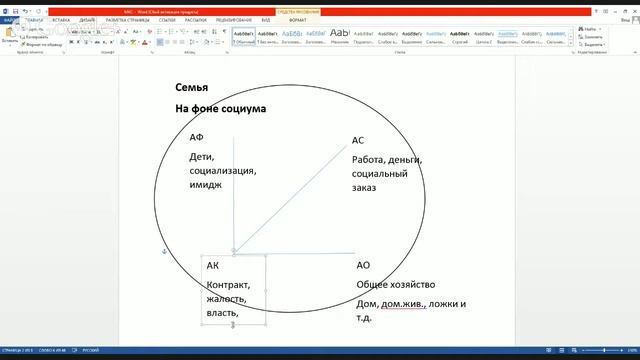Expand the styles gallery
Screen dimensions: 640x360
[x=571, y=43]
